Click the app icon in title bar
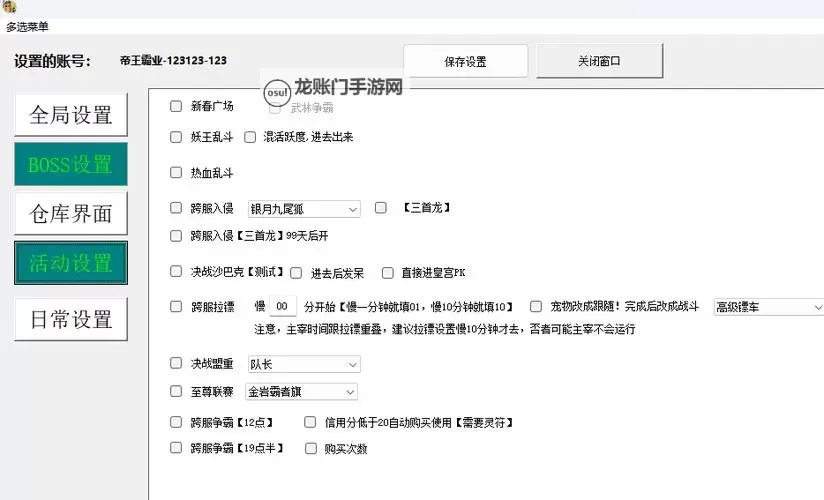Viewport: 824px width, 500px height. pos(9,6)
